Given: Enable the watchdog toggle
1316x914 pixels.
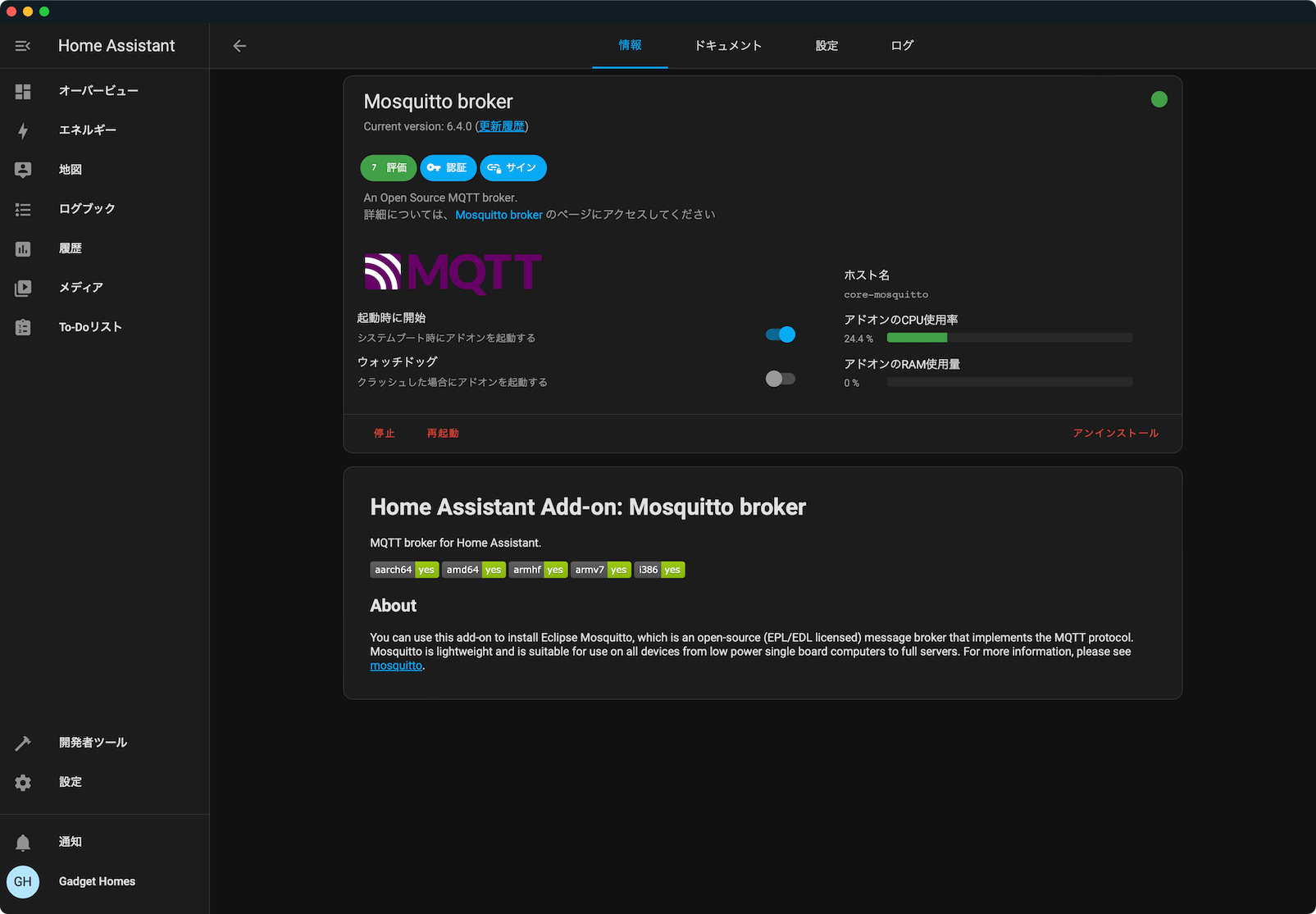Looking at the screenshot, I should (x=781, y=379).
